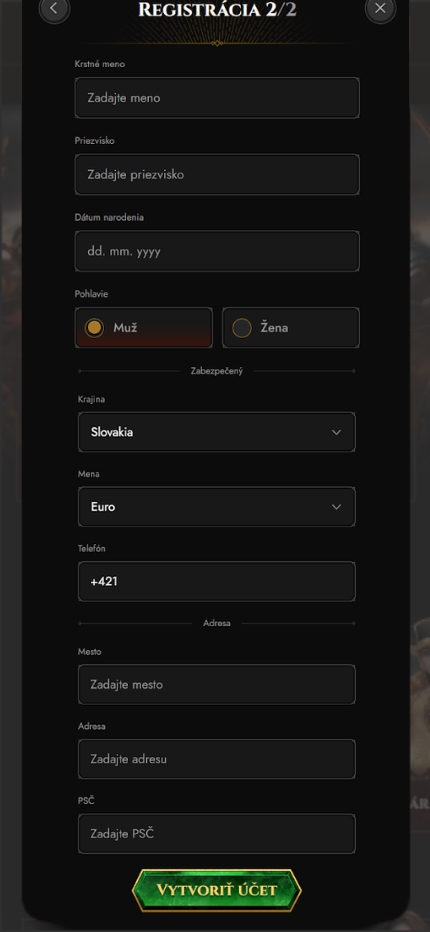Expand the country list chevron arrow
Viewport: 430px width, 932px height.
(x=336, y=432)
